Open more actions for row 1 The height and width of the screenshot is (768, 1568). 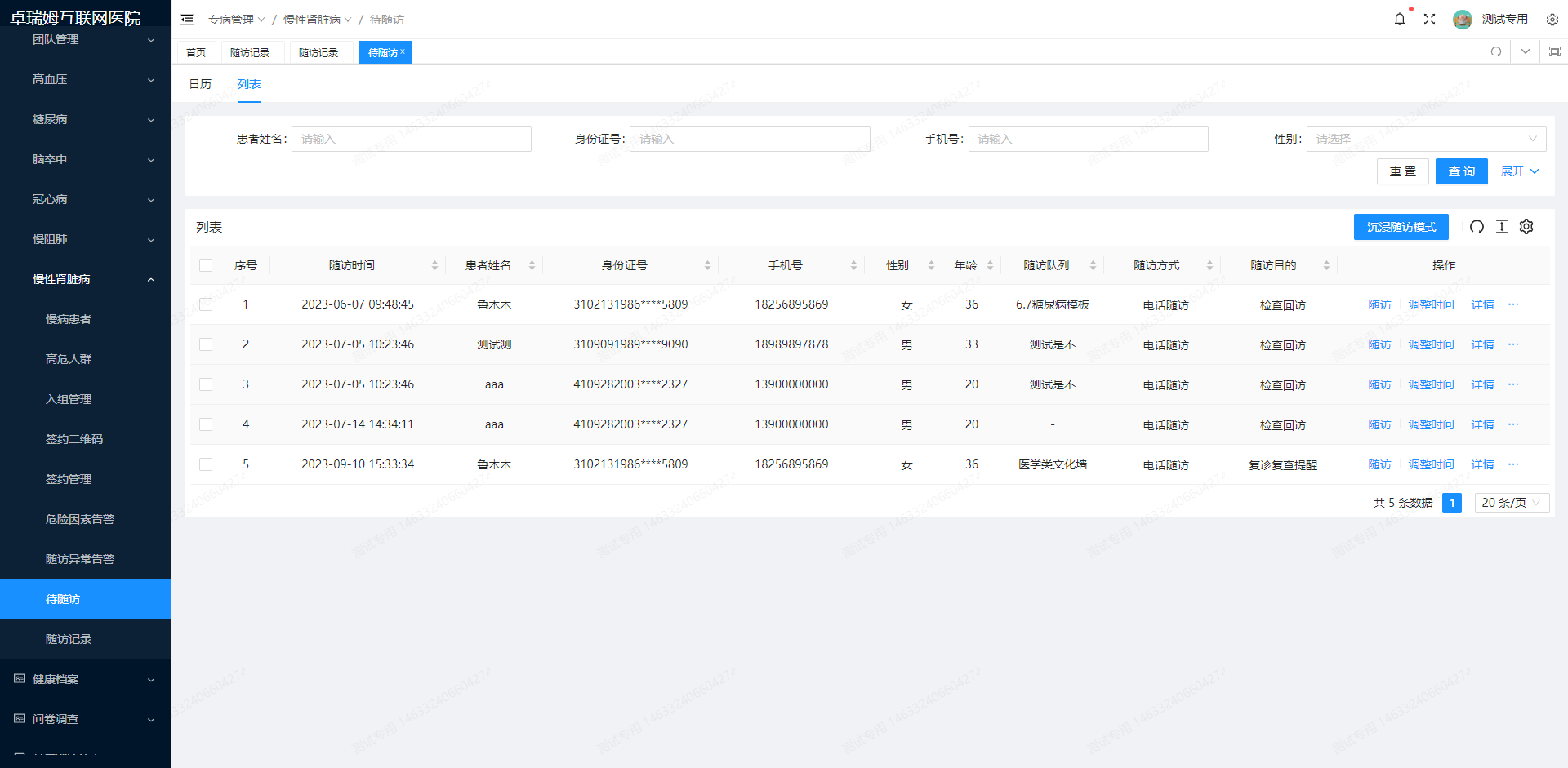click(x=1513, y=304)
